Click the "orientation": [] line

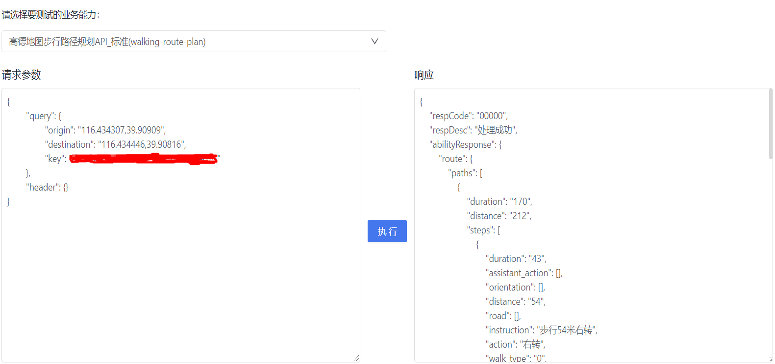tap(516, 287)
